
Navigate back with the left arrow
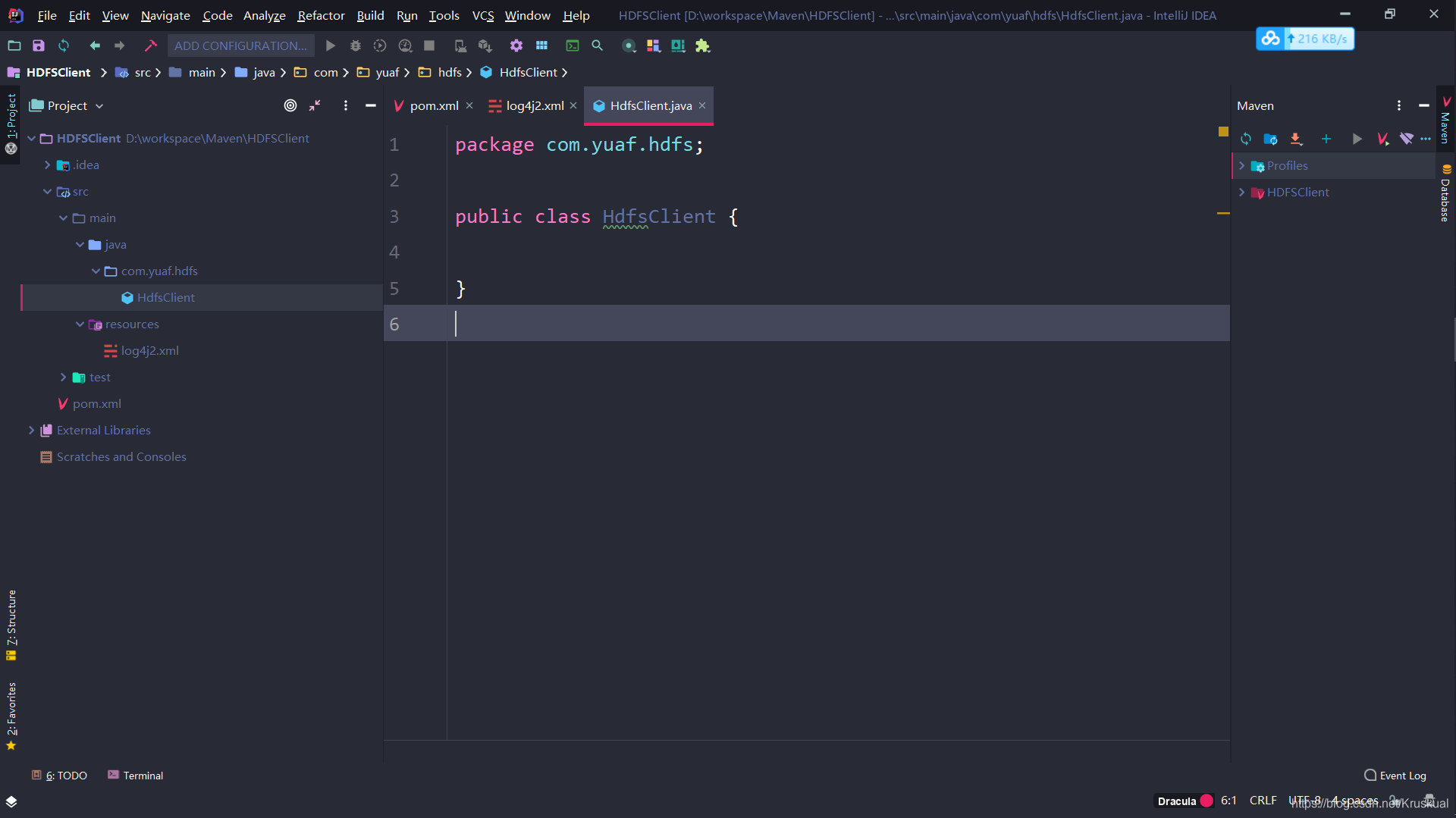(95, 45)
